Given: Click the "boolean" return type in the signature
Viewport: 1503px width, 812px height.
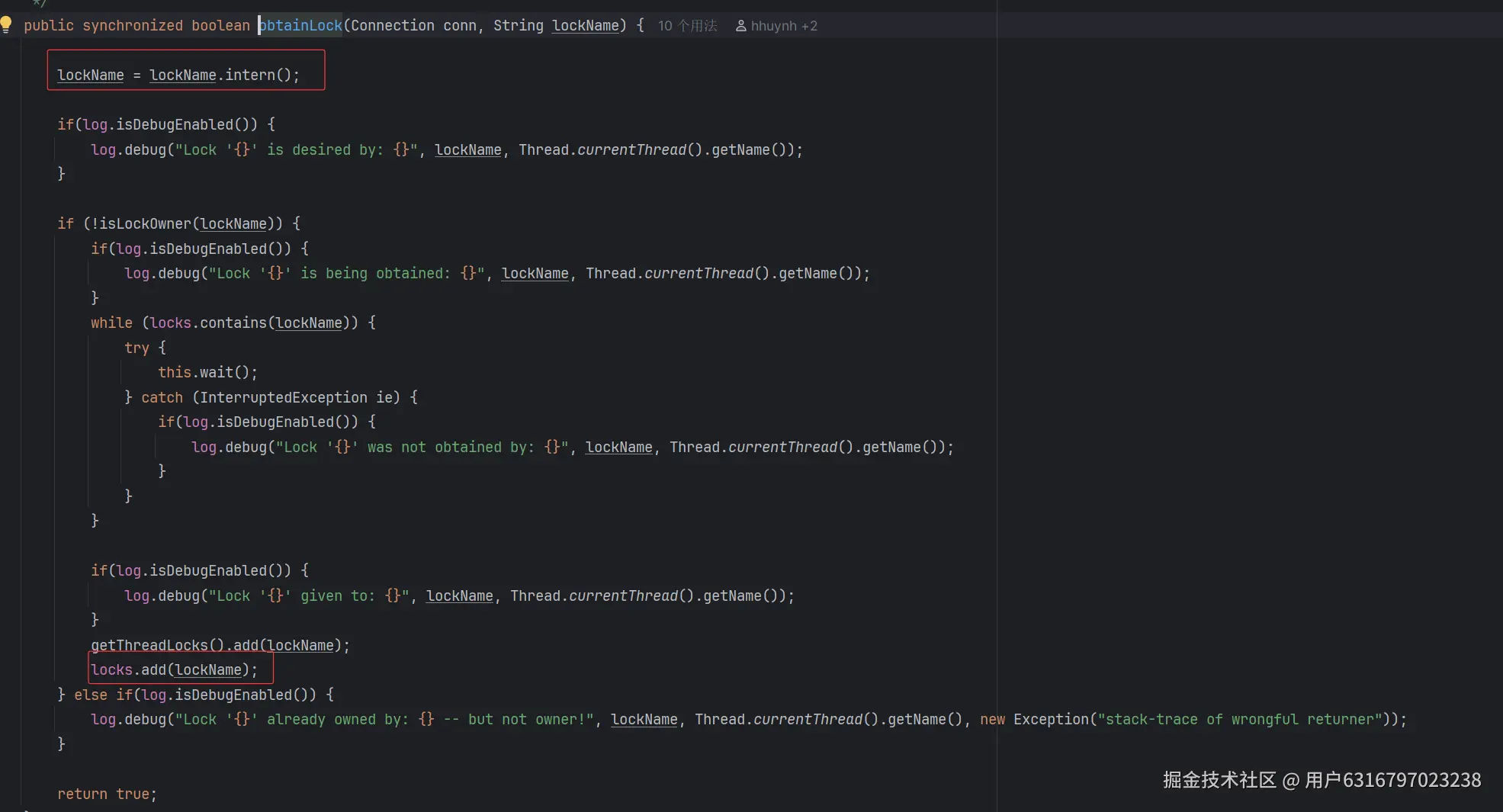Looking at the screenshot, I should coord(220,26).
